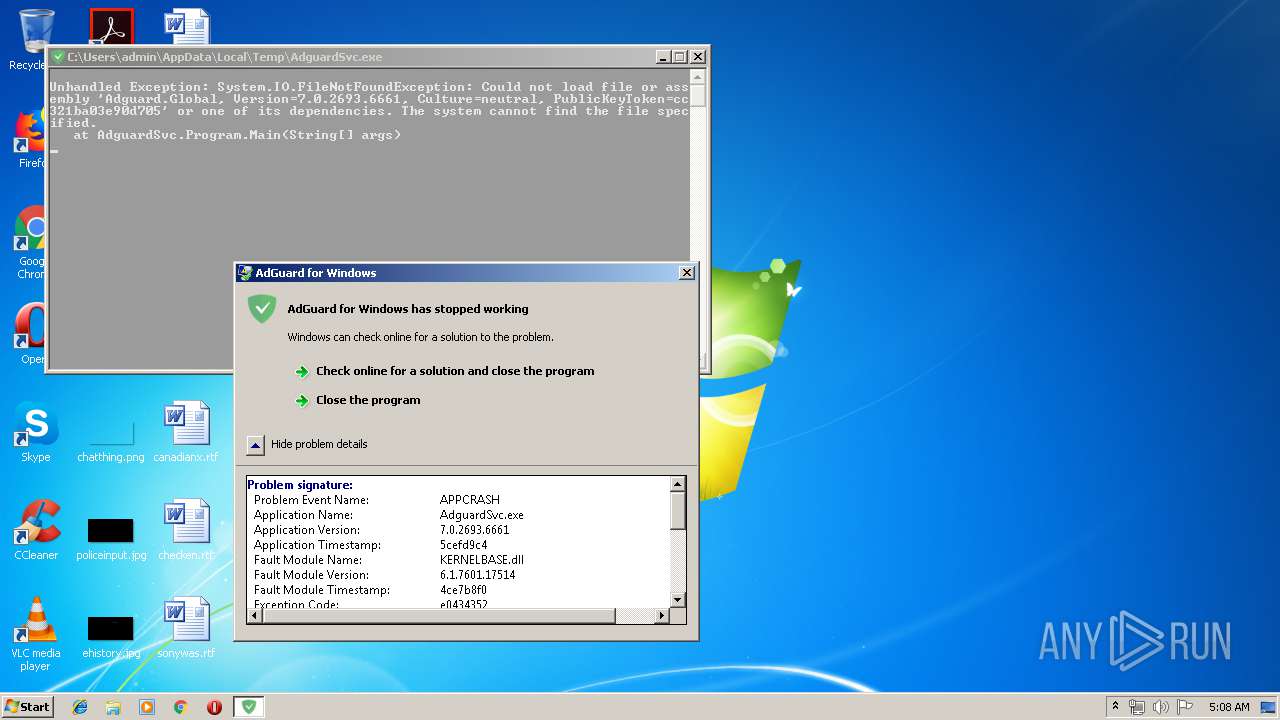This screenshot has height=720, width=1280.
Task: Open the sonywas.rtf document
Action: click(186, 628)
